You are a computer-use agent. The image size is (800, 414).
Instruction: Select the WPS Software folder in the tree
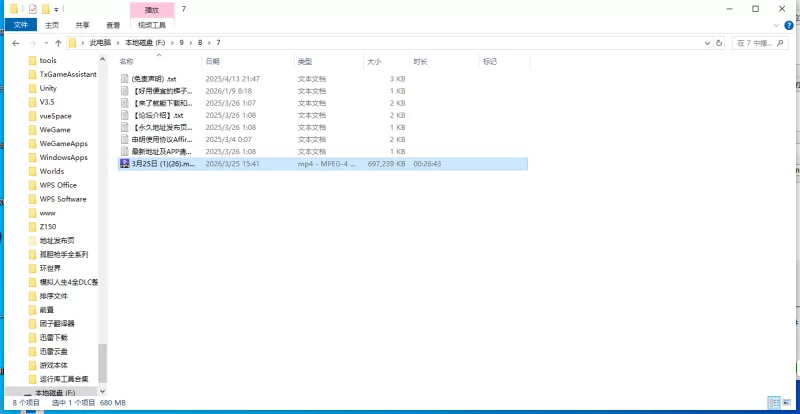[63, 199]
